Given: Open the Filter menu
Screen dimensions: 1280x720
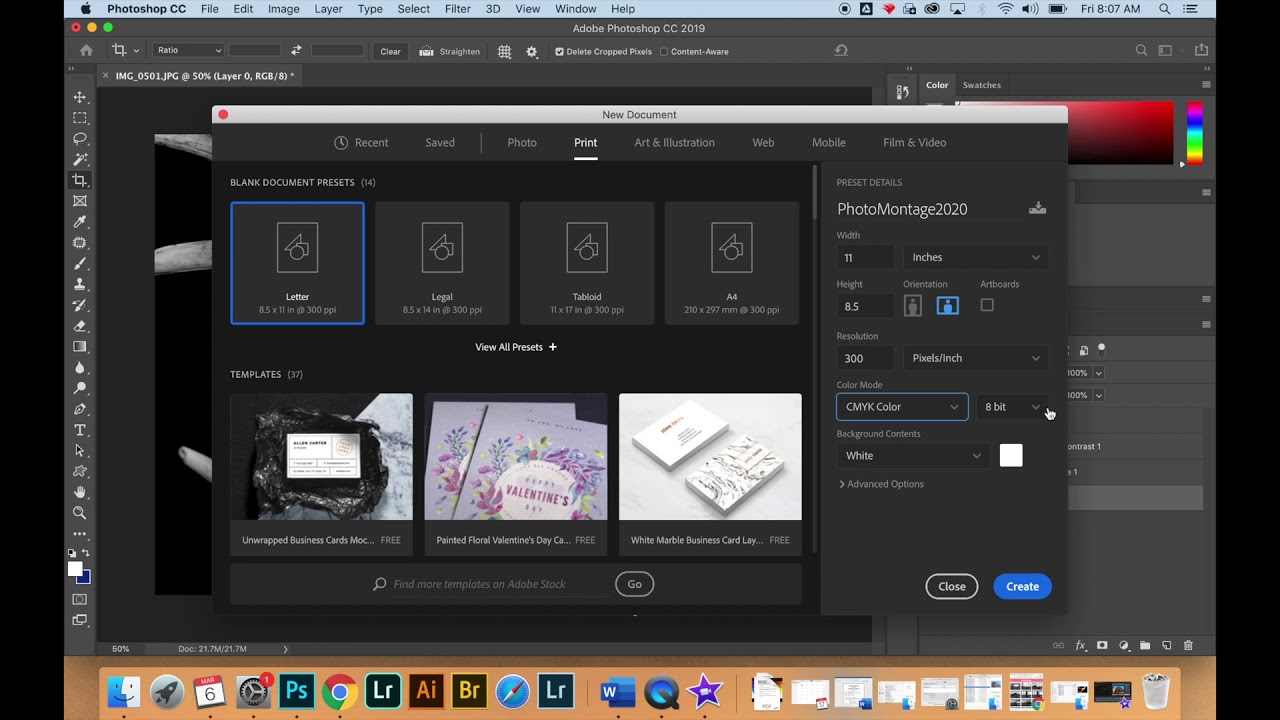Looking at the screenshot, I should click(457, 9).
